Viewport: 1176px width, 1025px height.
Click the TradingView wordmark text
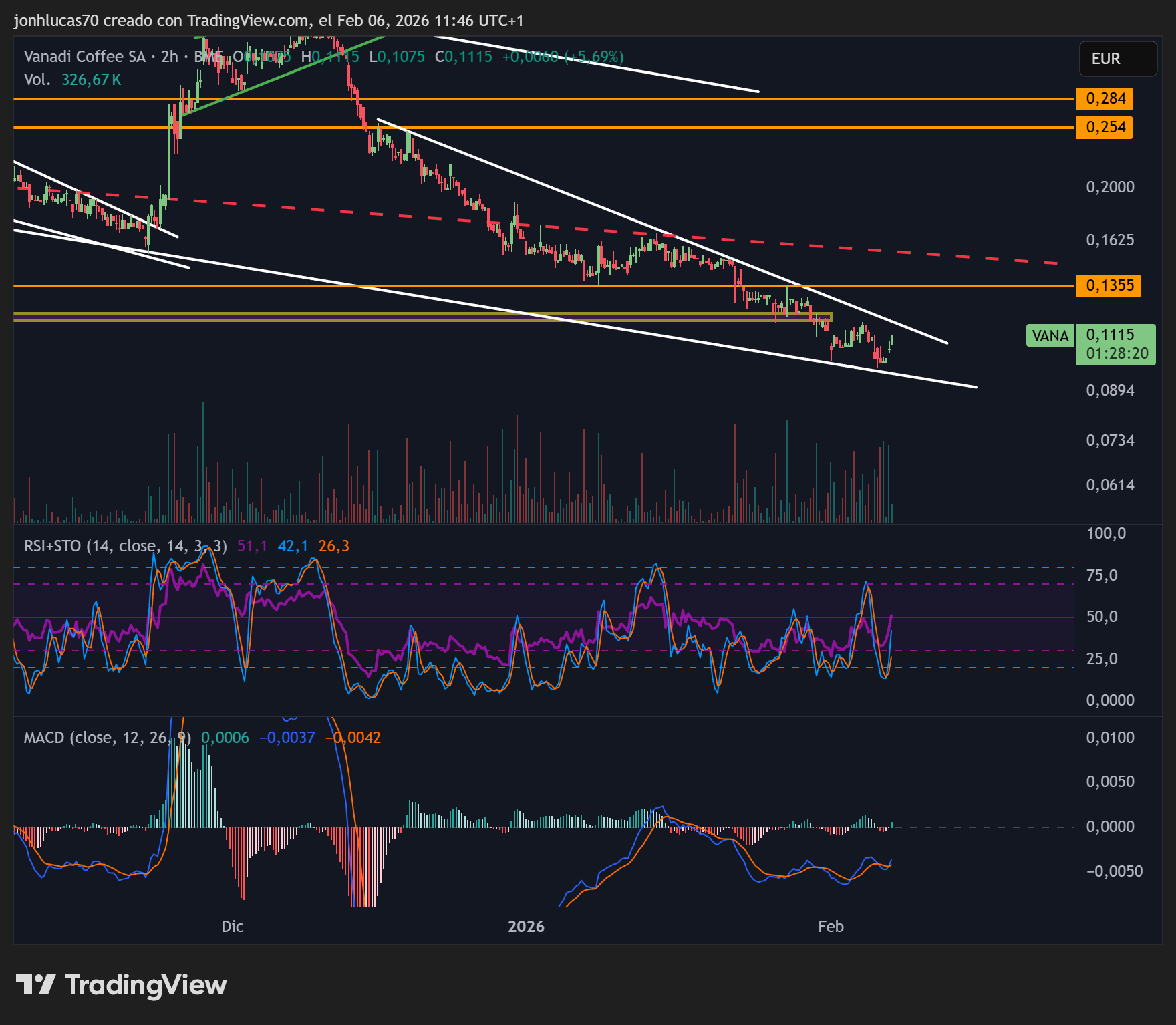(x=146, y=985)
